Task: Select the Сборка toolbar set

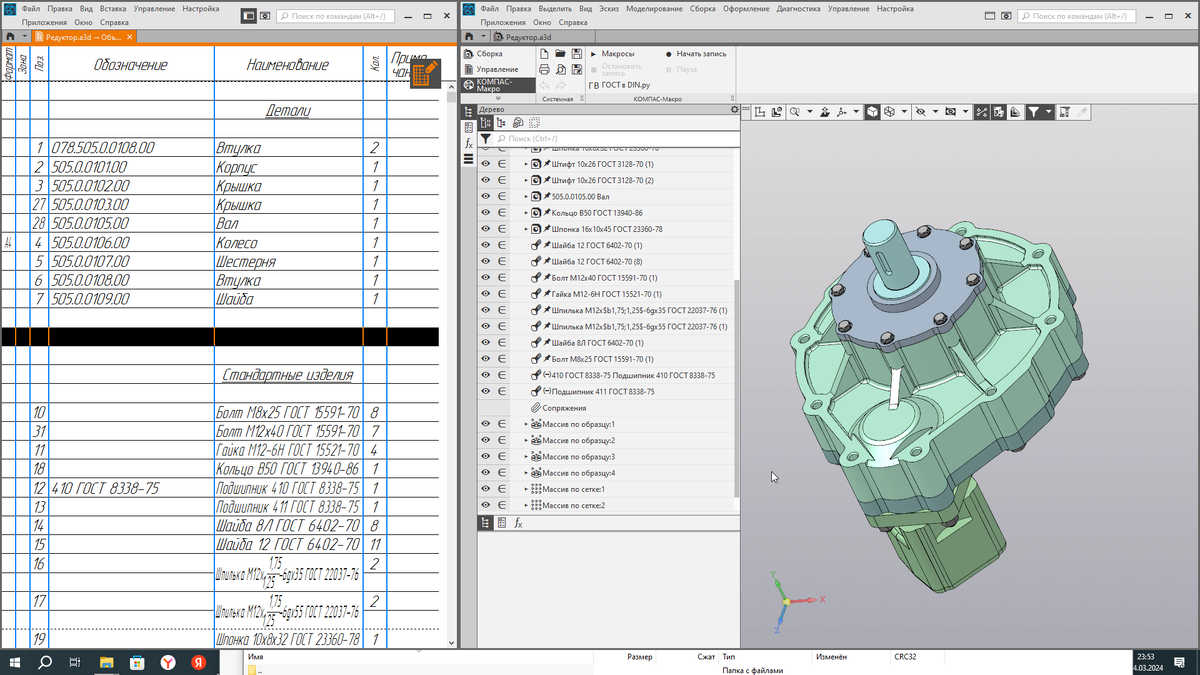Action: tap(498, 54)
